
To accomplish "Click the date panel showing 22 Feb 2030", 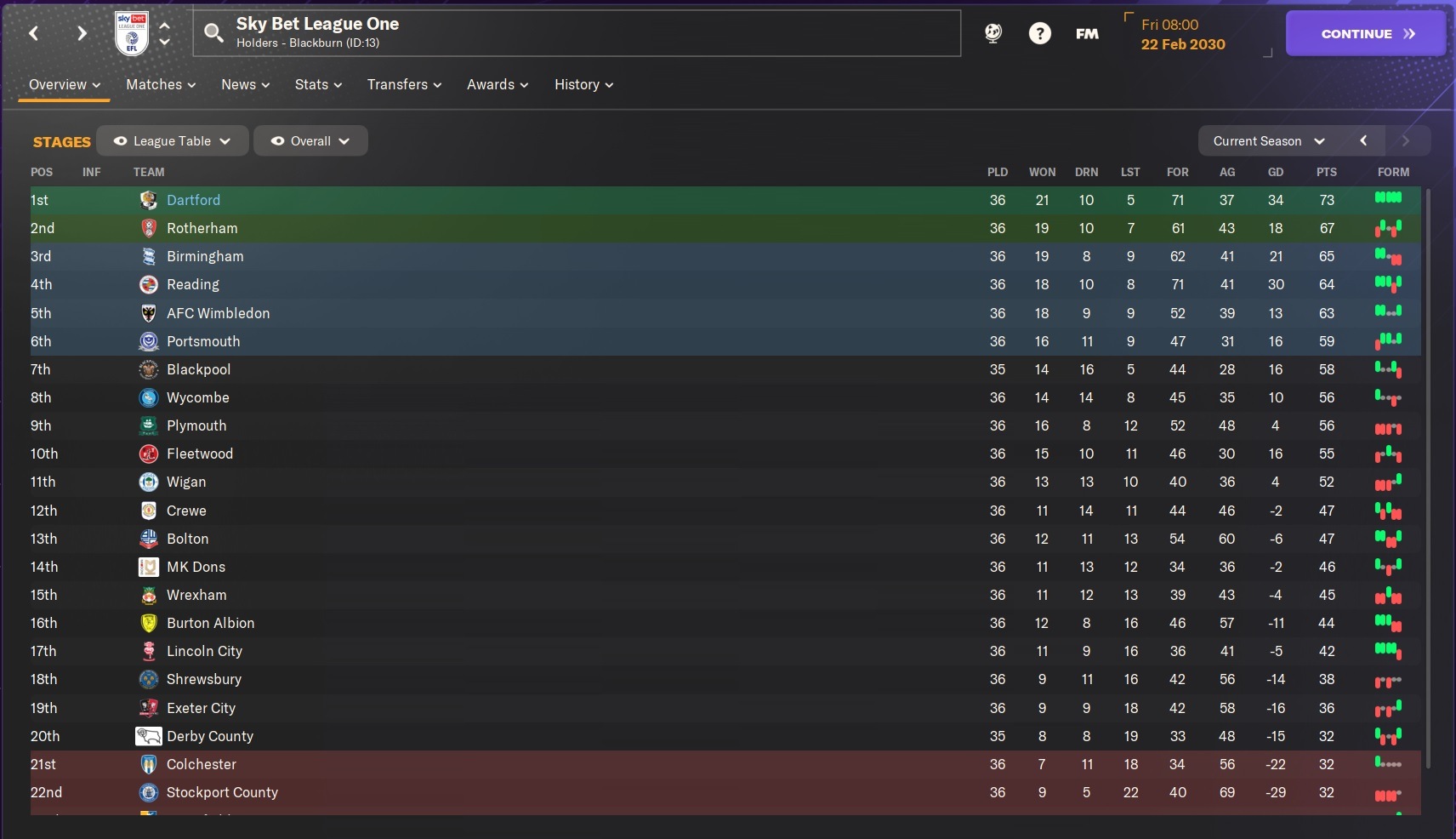I will (1197, 35).
